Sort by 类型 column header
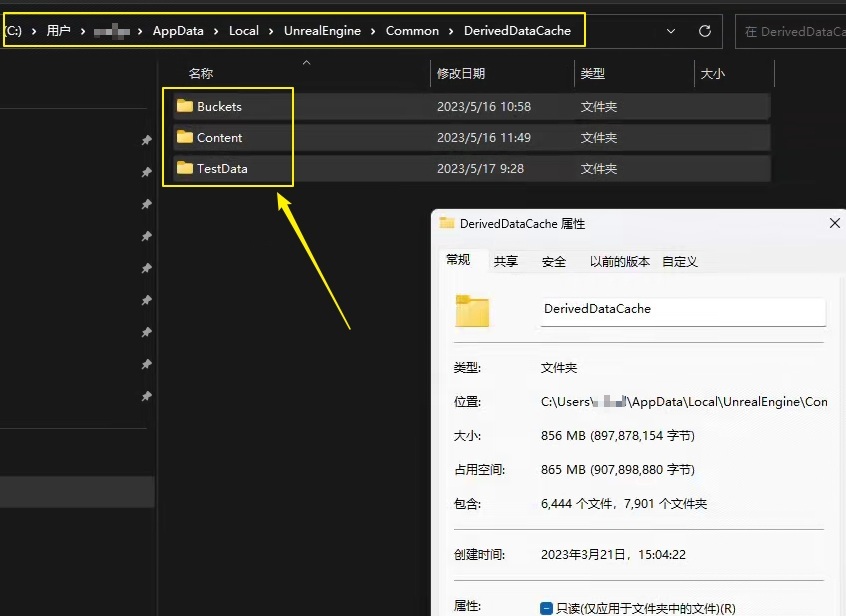Screen dimensions: 846x616 pos(592,73)
